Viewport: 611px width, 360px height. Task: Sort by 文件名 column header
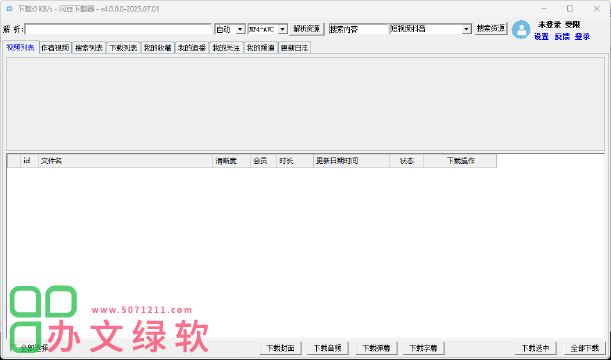coord(125,161)
